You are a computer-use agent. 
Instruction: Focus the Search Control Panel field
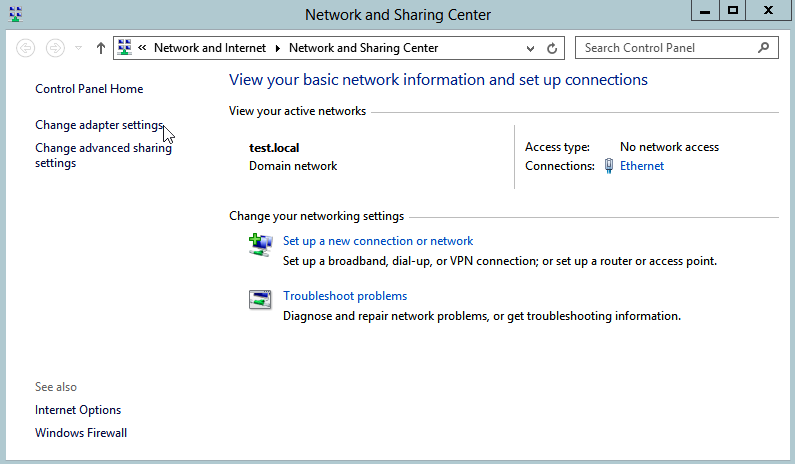click(676, 48)
